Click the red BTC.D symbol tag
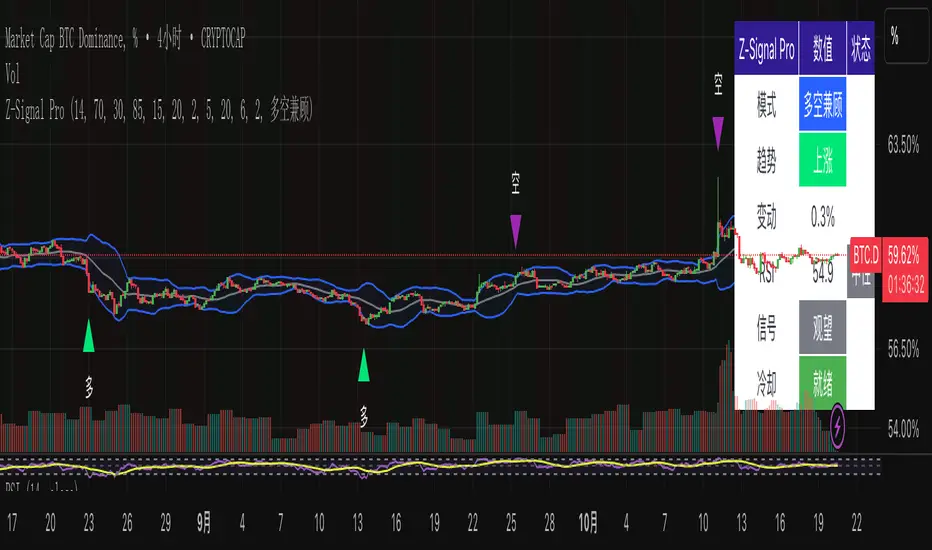Image resolution: width=932 pixels, height=550 pixels. point(865,256)
